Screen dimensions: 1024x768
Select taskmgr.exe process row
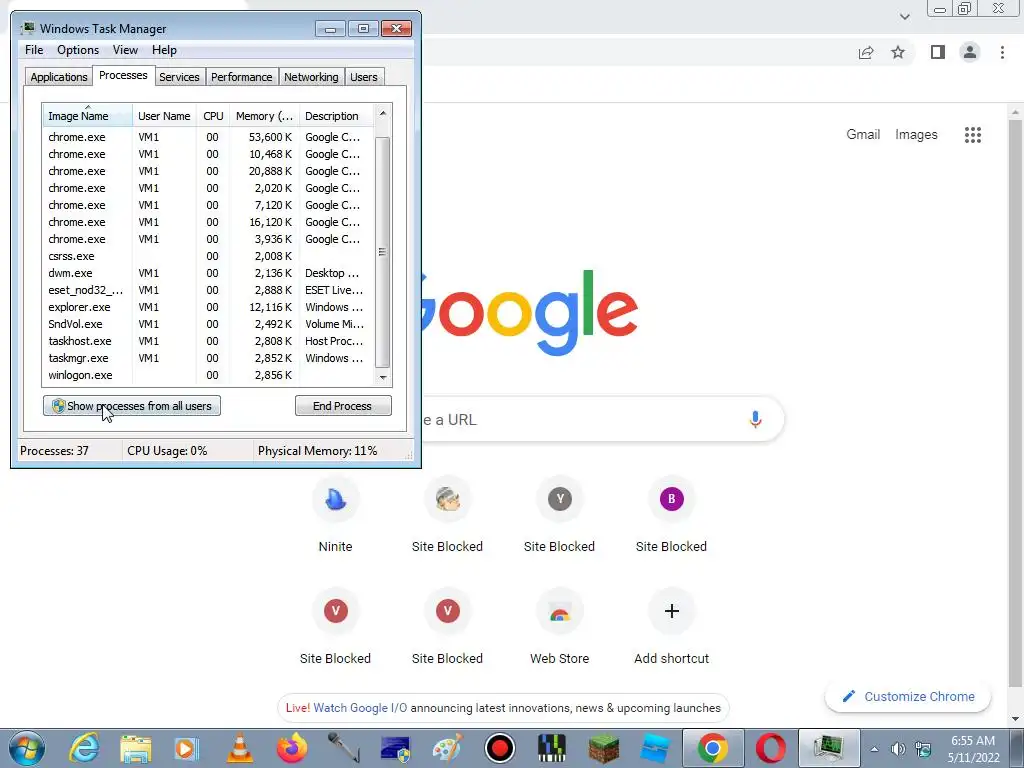[208, 358]
